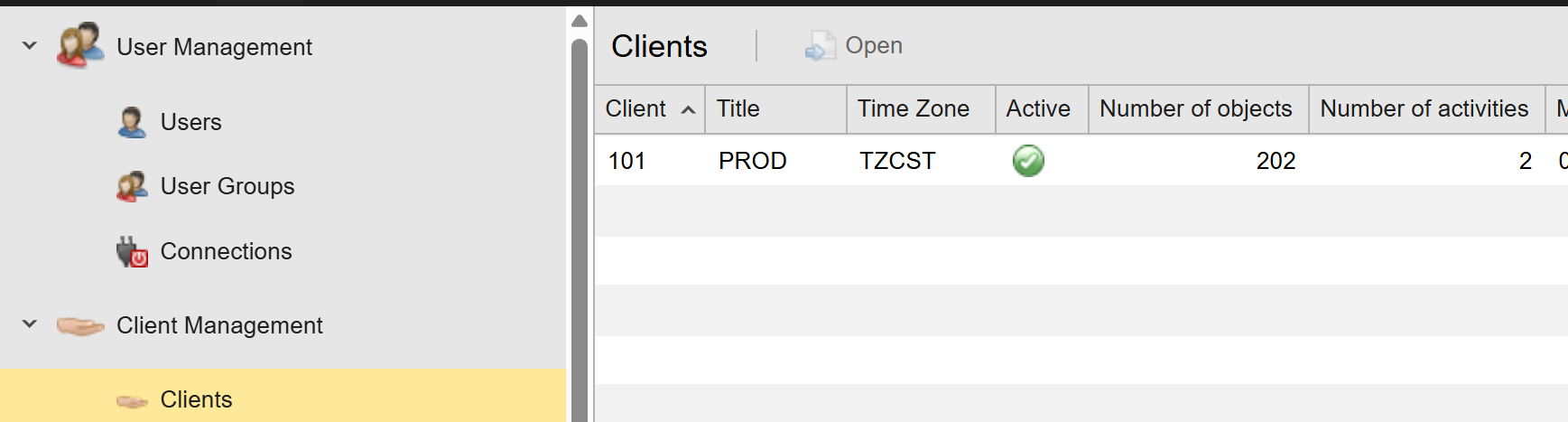
Task: Click the Users person icon
Action: [132, 122]
